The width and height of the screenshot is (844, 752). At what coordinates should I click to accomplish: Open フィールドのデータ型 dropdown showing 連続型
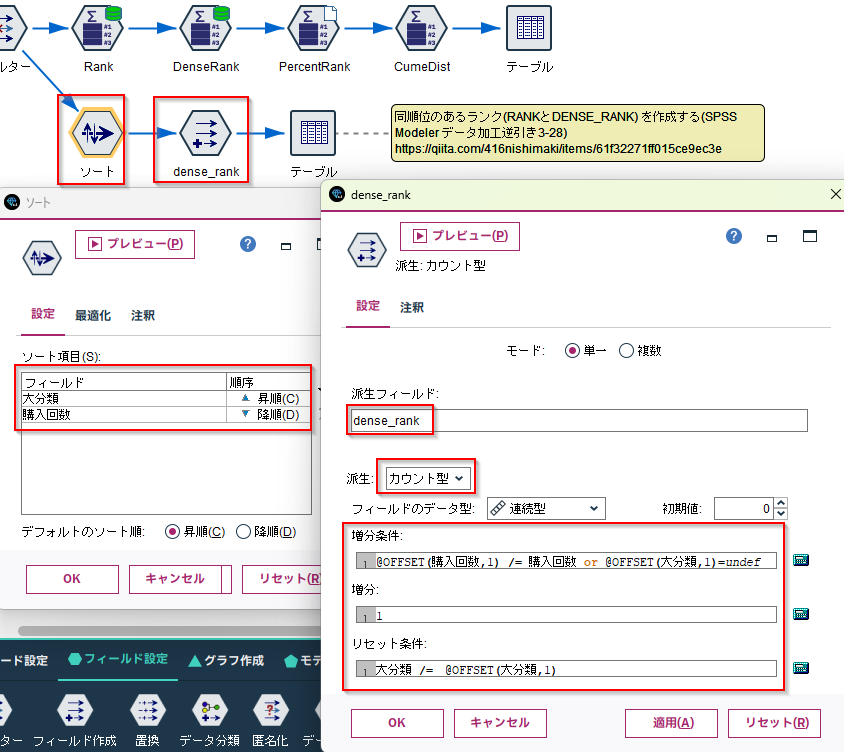pyautogui.click(x=546, y=508)
